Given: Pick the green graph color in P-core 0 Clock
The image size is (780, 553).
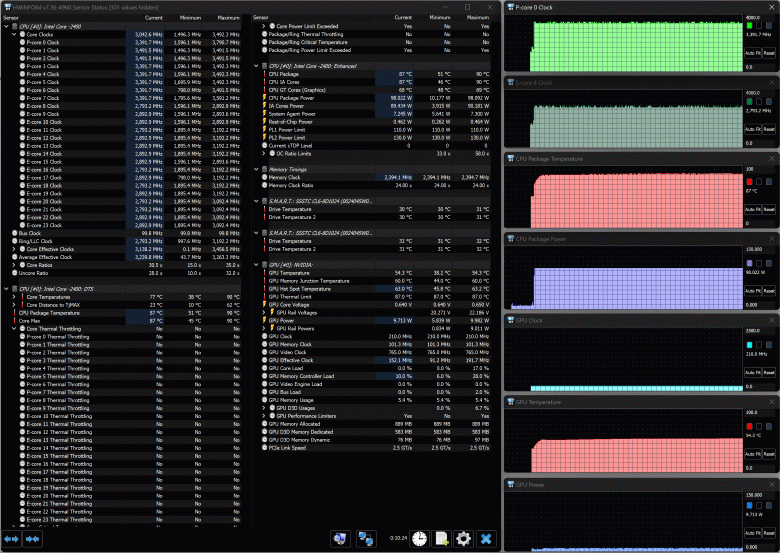Looking at the screenshot, I should coord(750,25).
